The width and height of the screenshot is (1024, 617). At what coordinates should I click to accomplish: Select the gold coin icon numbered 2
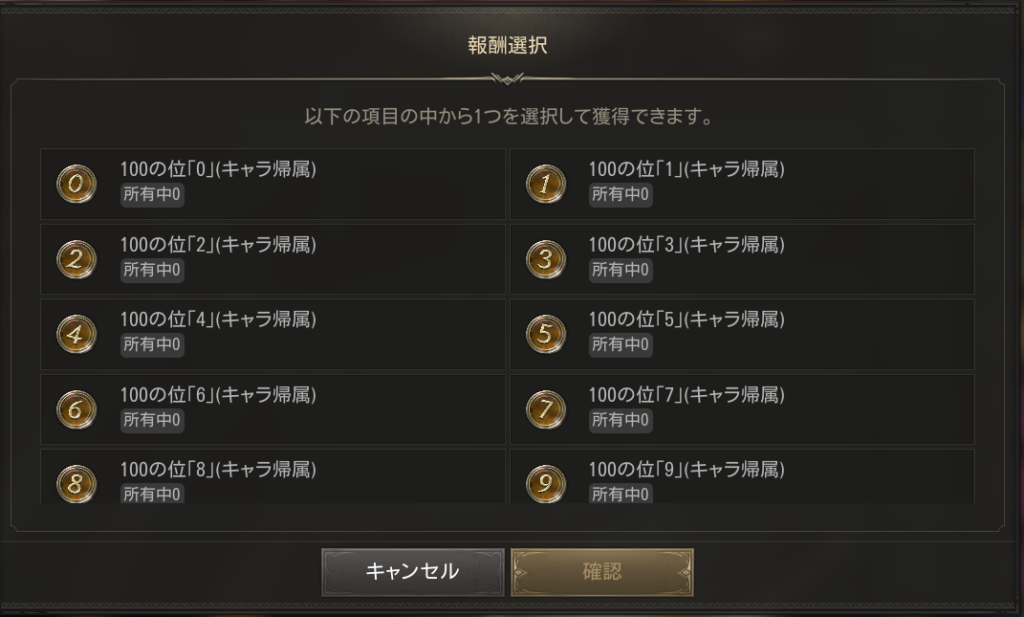point(77,259)
